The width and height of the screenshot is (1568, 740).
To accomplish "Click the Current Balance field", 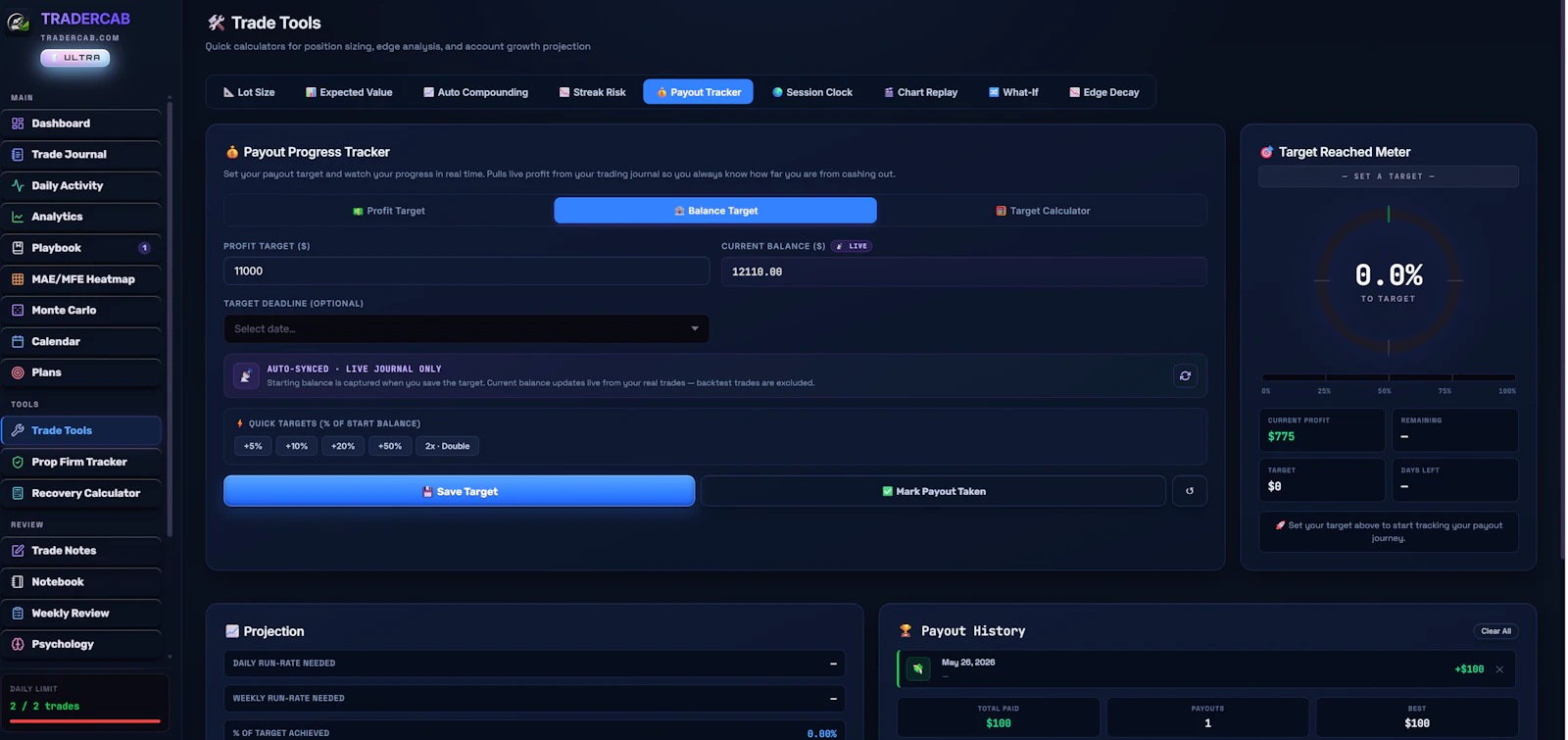I will (x=964, y=271).
